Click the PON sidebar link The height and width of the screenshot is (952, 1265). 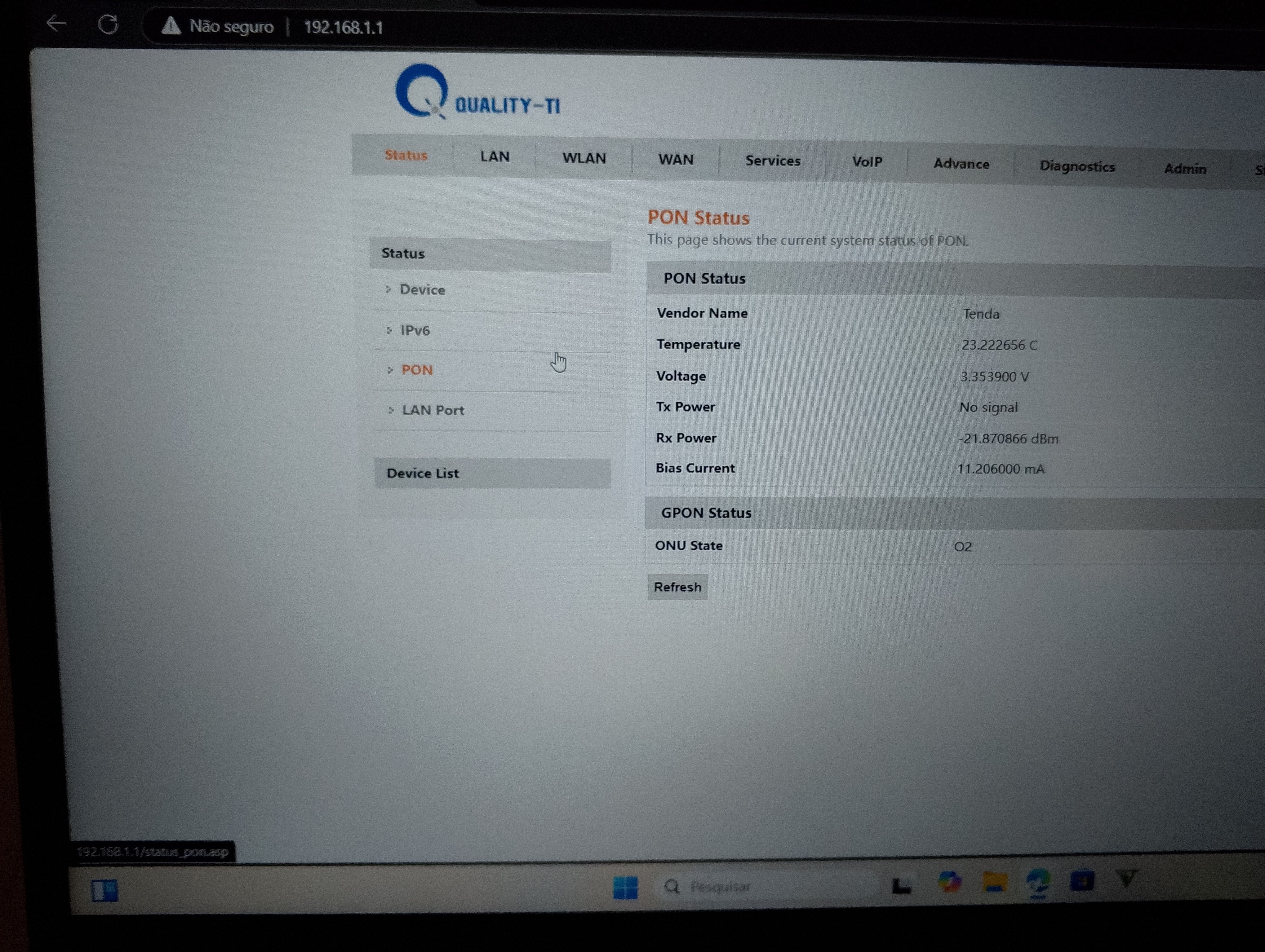coord(417,370)
